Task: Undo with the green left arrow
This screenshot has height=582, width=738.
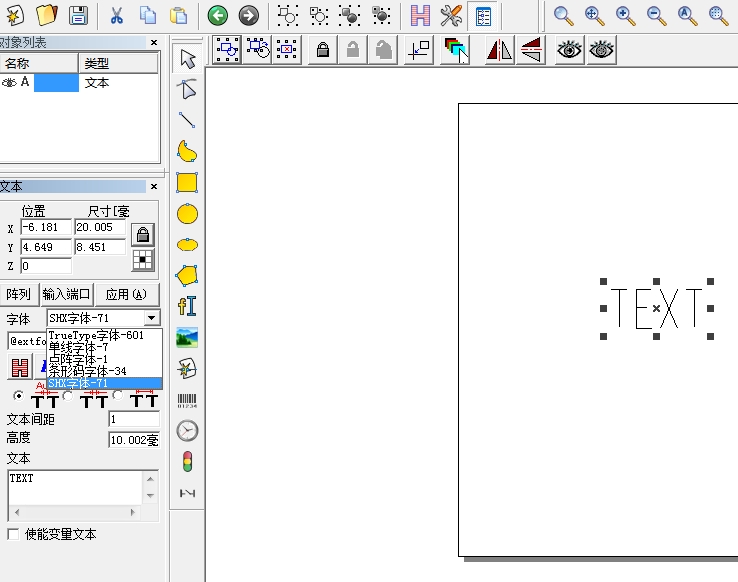Action: click(217, 16)
